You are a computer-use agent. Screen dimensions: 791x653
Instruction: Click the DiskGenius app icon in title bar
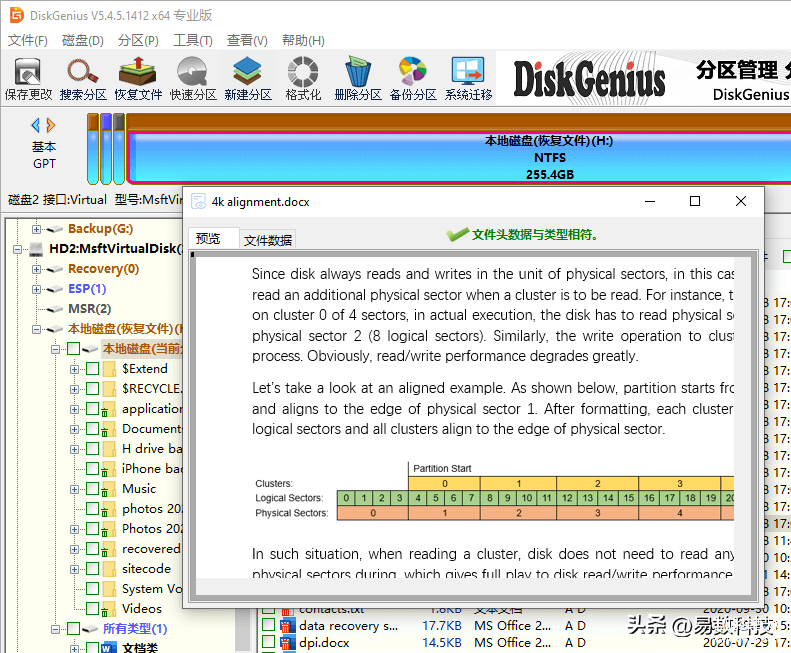pos(17,15)
